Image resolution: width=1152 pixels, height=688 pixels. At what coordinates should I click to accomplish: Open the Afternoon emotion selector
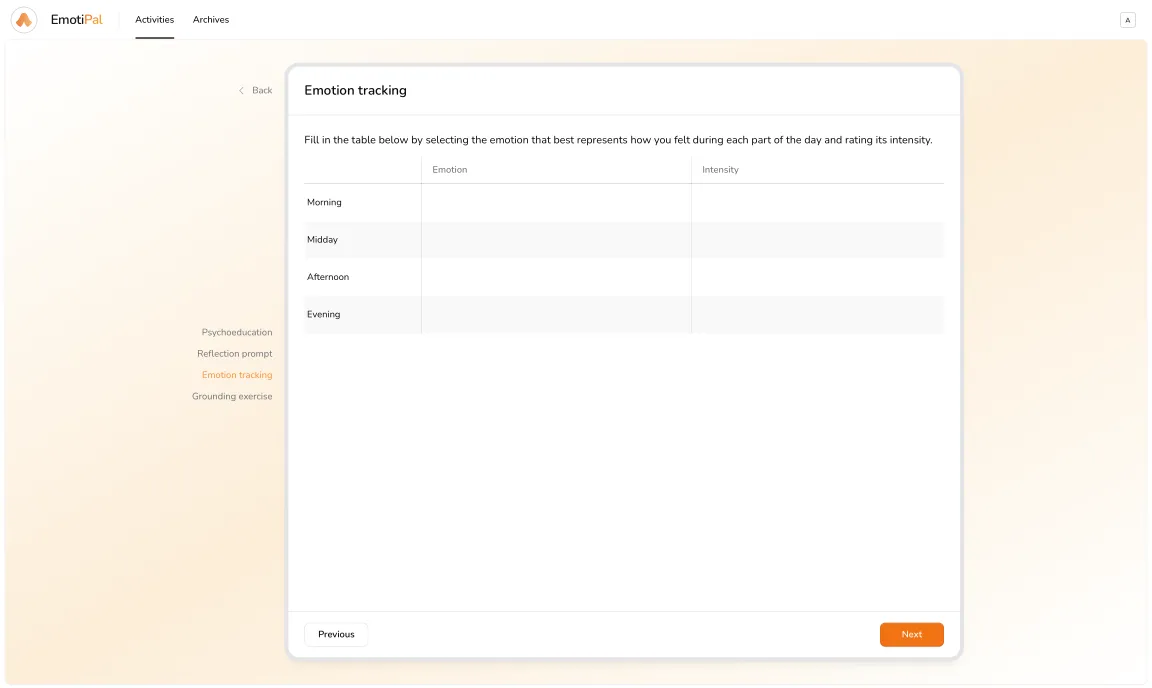(x=556, y=277)
